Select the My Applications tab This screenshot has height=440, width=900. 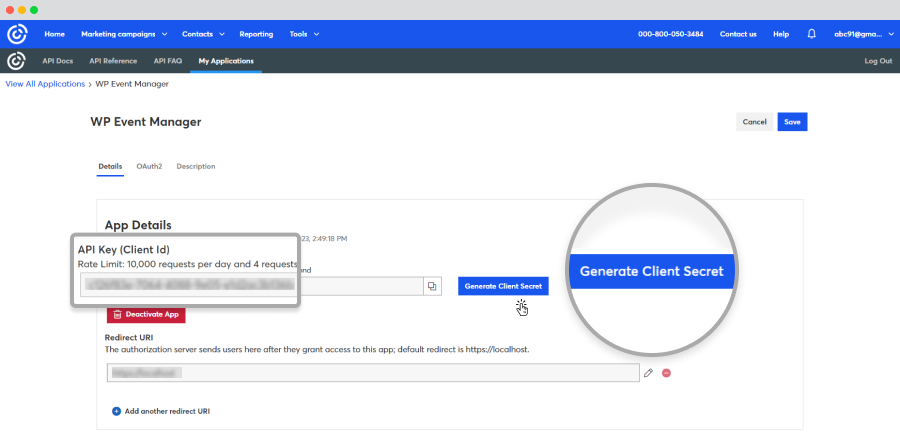coord(226,61)
